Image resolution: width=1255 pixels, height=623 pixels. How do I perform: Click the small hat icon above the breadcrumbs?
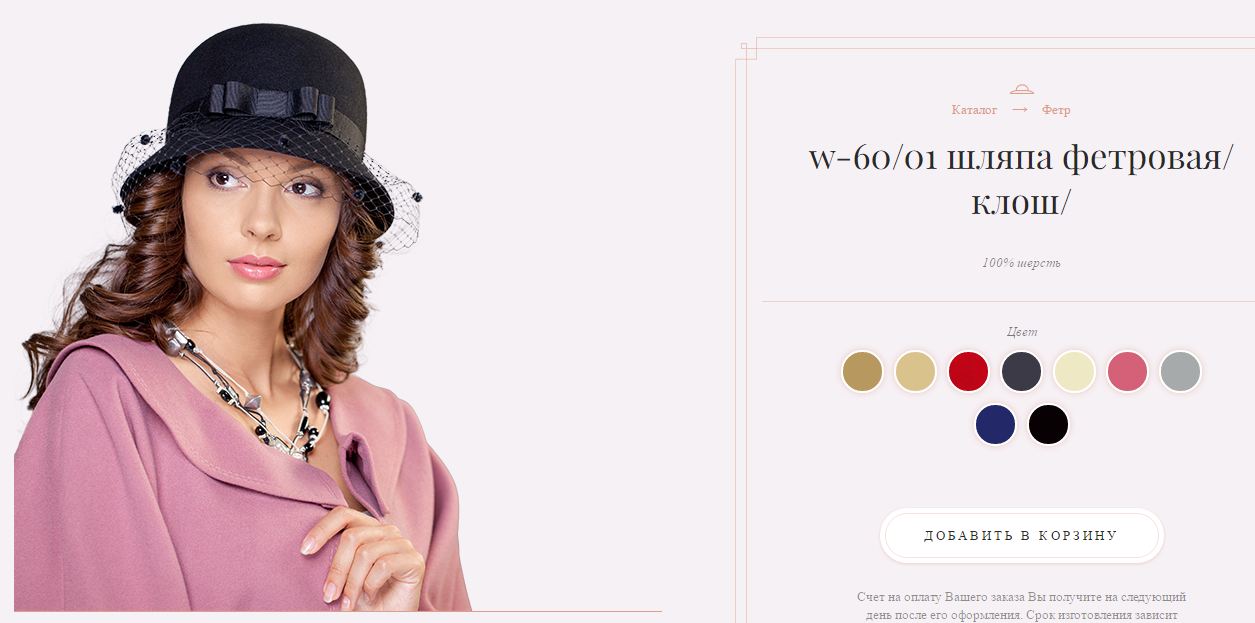click(x=1021, y=90)
